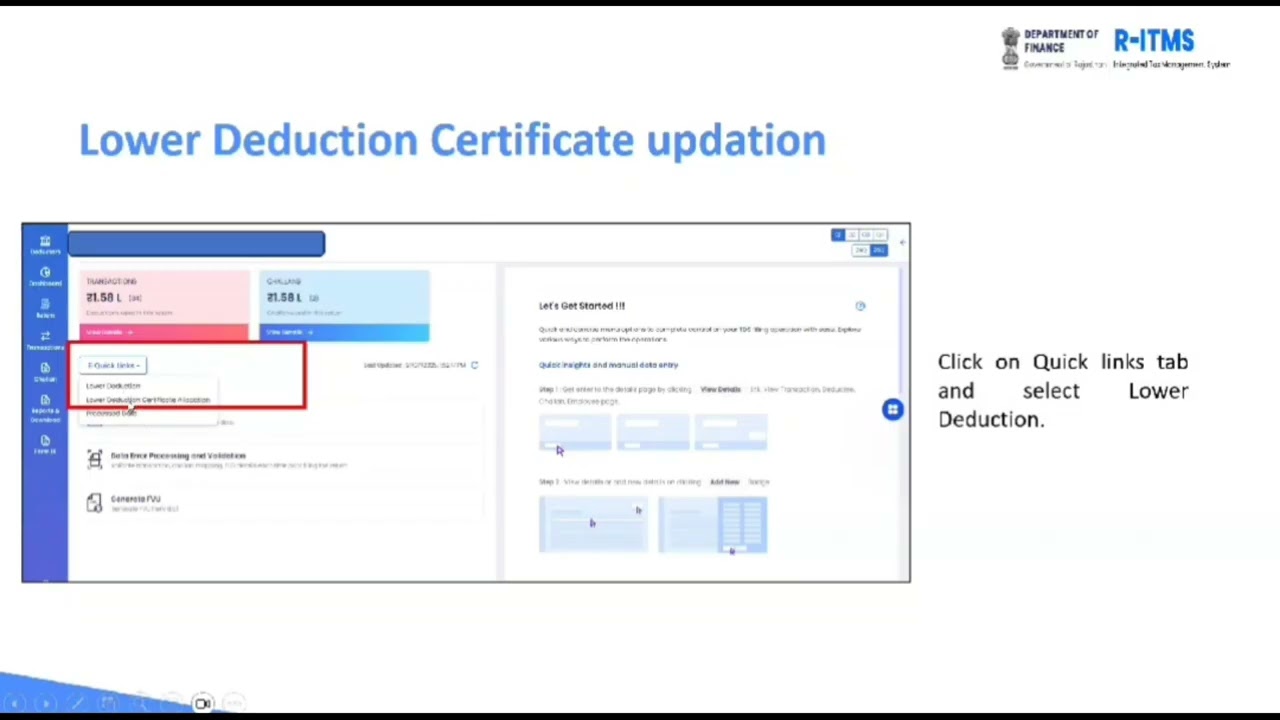Click the round blue grid floating button
Screen dimensions: 1280x720
[892, 409]
